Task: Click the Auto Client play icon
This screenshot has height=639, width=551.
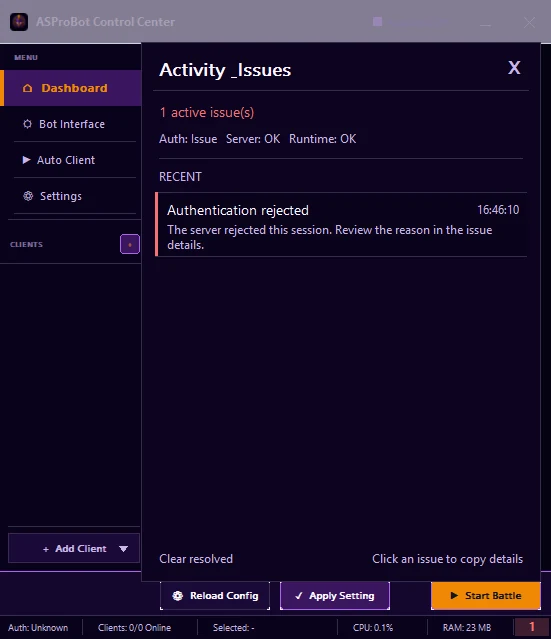Action: (26, 160)
